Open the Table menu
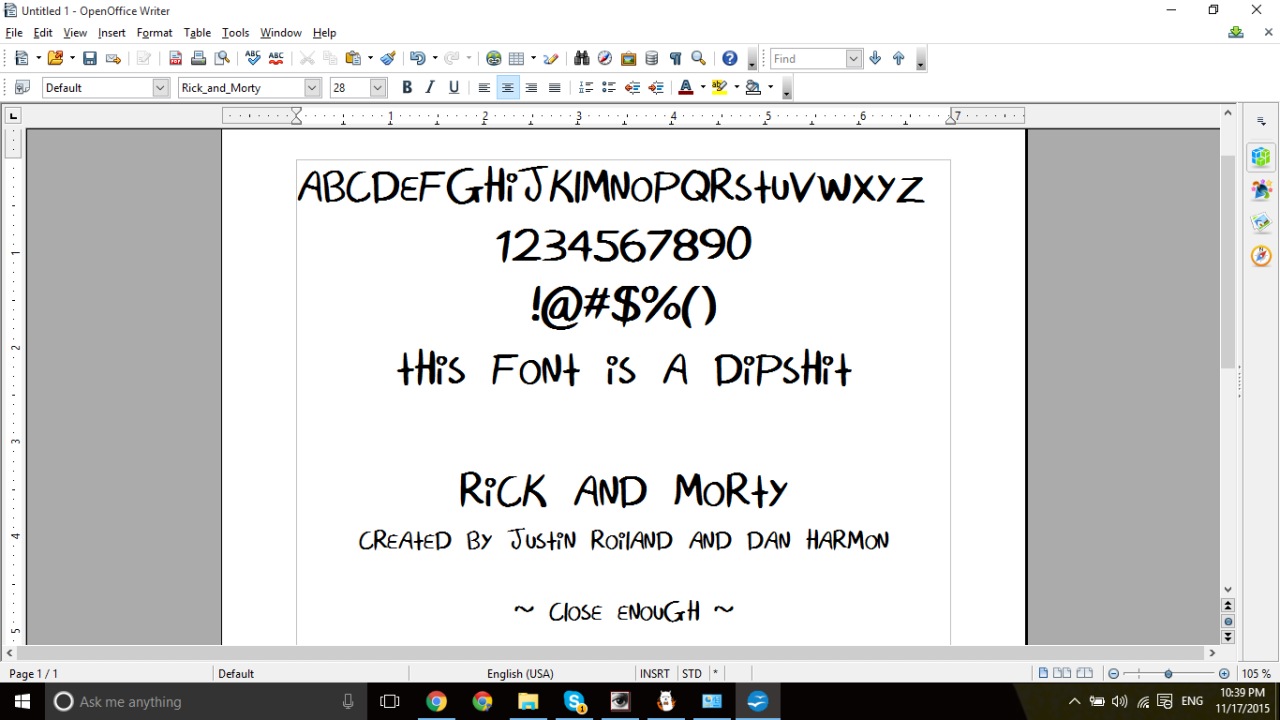The width and height of the screenshot is (1280, 720). pyautogui.click(x=197, y=33)
